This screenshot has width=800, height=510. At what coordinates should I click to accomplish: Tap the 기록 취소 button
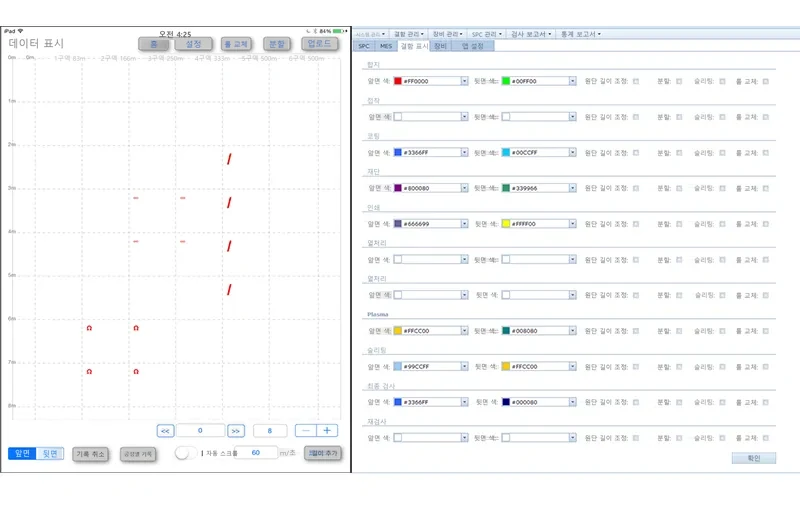[90, 454]
